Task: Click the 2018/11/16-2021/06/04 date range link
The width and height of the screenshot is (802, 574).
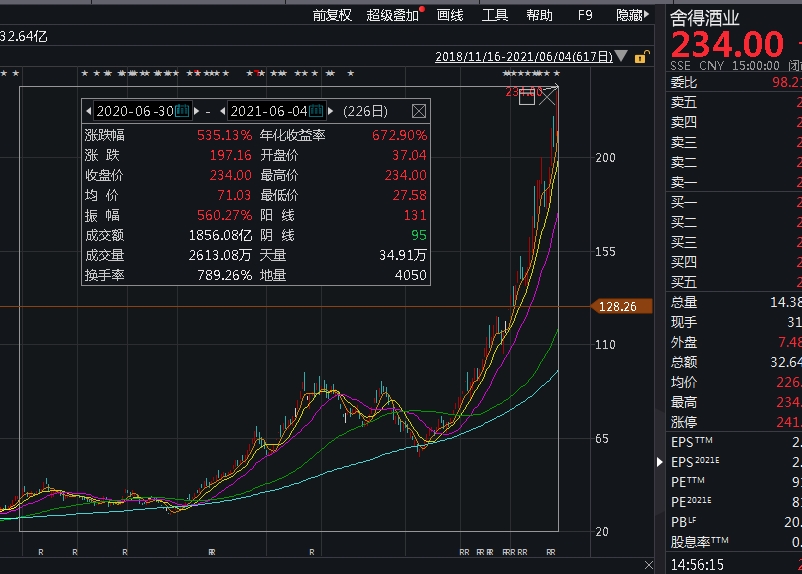Action: pos(523,57)
